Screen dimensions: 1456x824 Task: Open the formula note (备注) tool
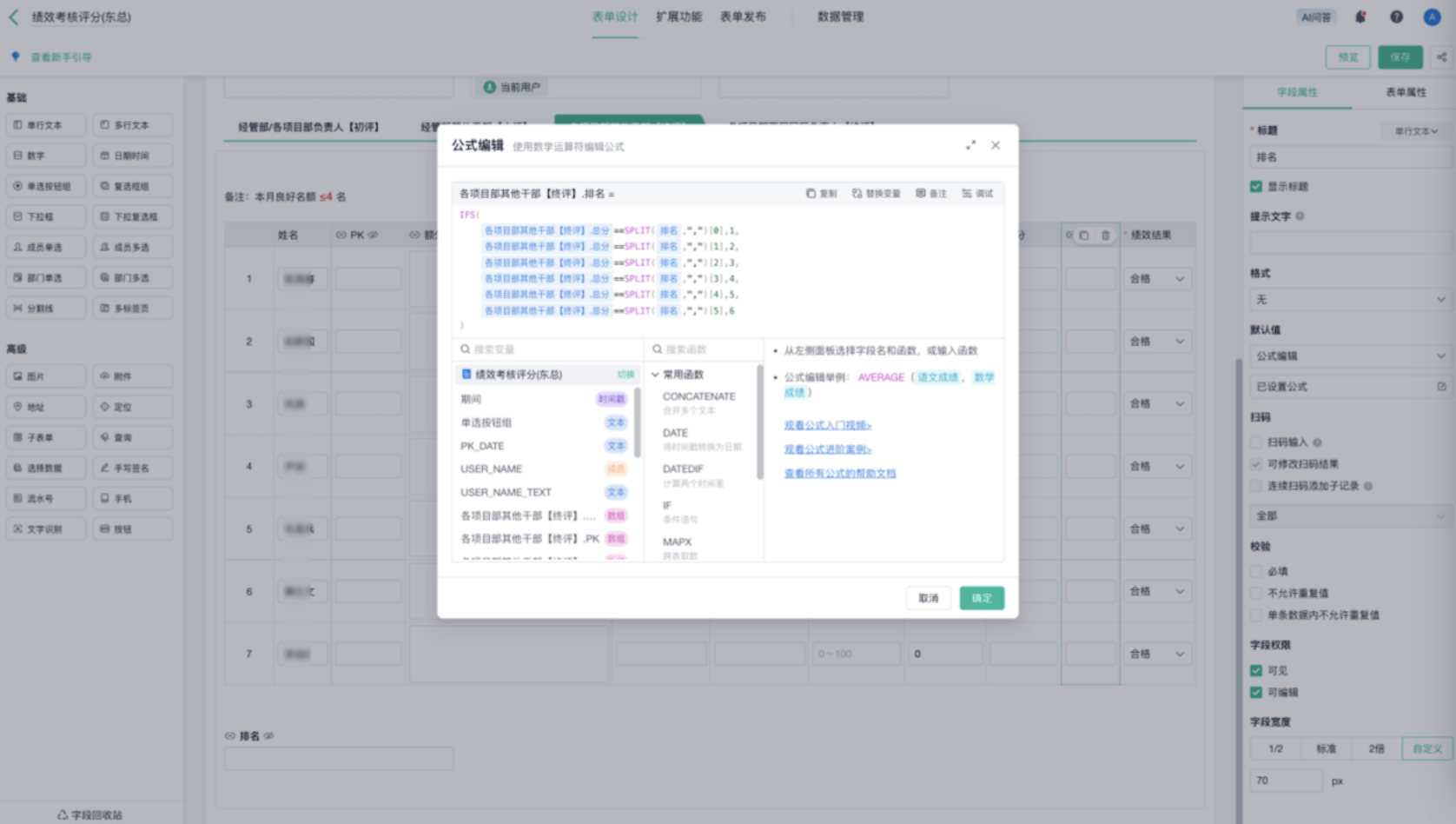(931, 194)
